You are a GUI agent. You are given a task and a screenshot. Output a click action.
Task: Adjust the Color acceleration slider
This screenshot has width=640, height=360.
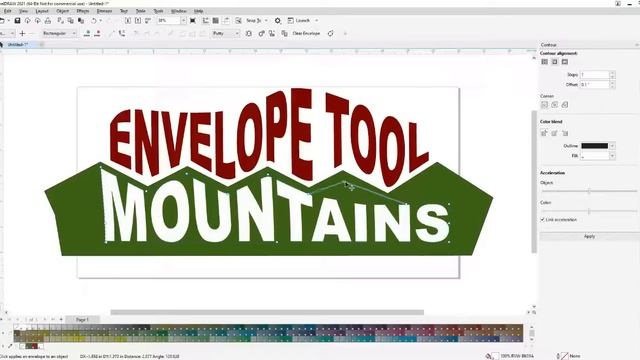589,211
